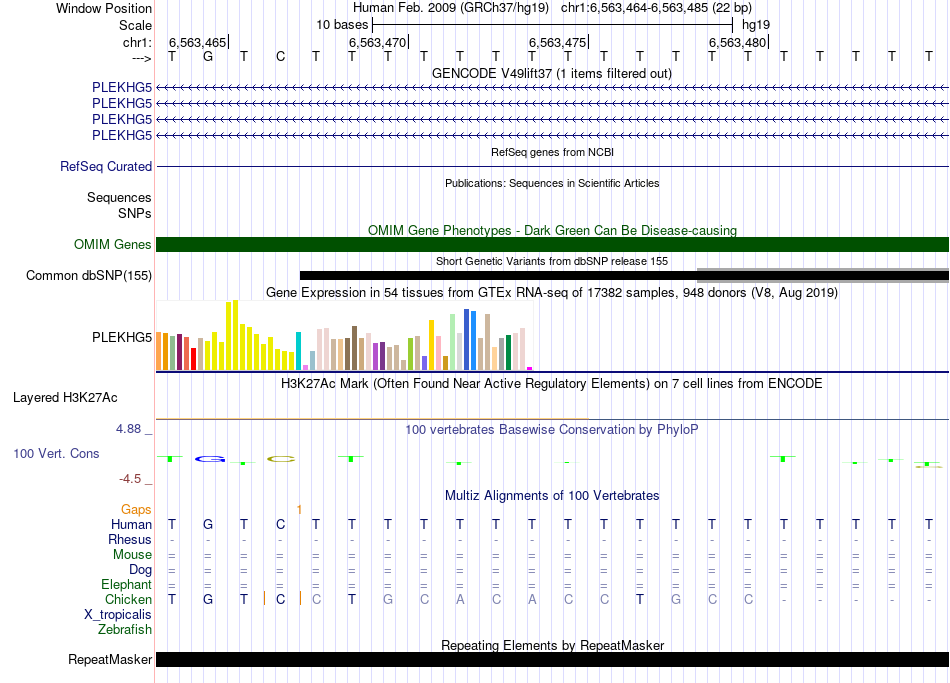Open Multiz Alignments of 100 Vertebrates title

[552, 496]
